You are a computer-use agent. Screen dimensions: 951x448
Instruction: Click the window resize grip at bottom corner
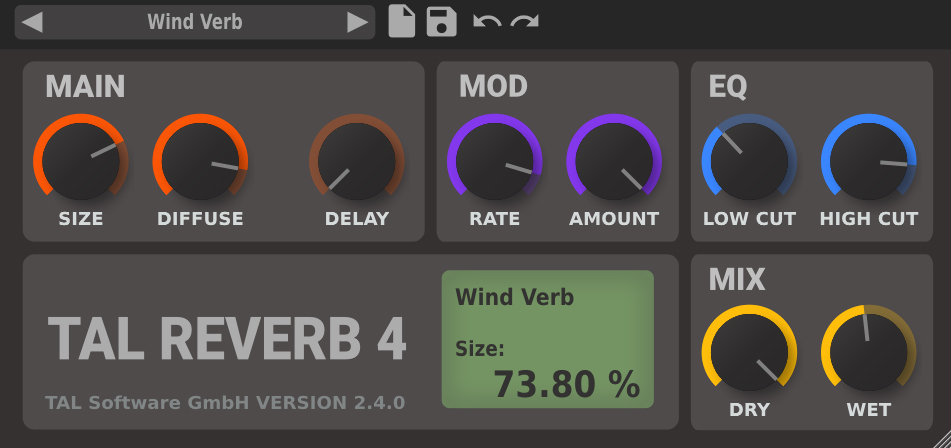click(x=941, y=439)
